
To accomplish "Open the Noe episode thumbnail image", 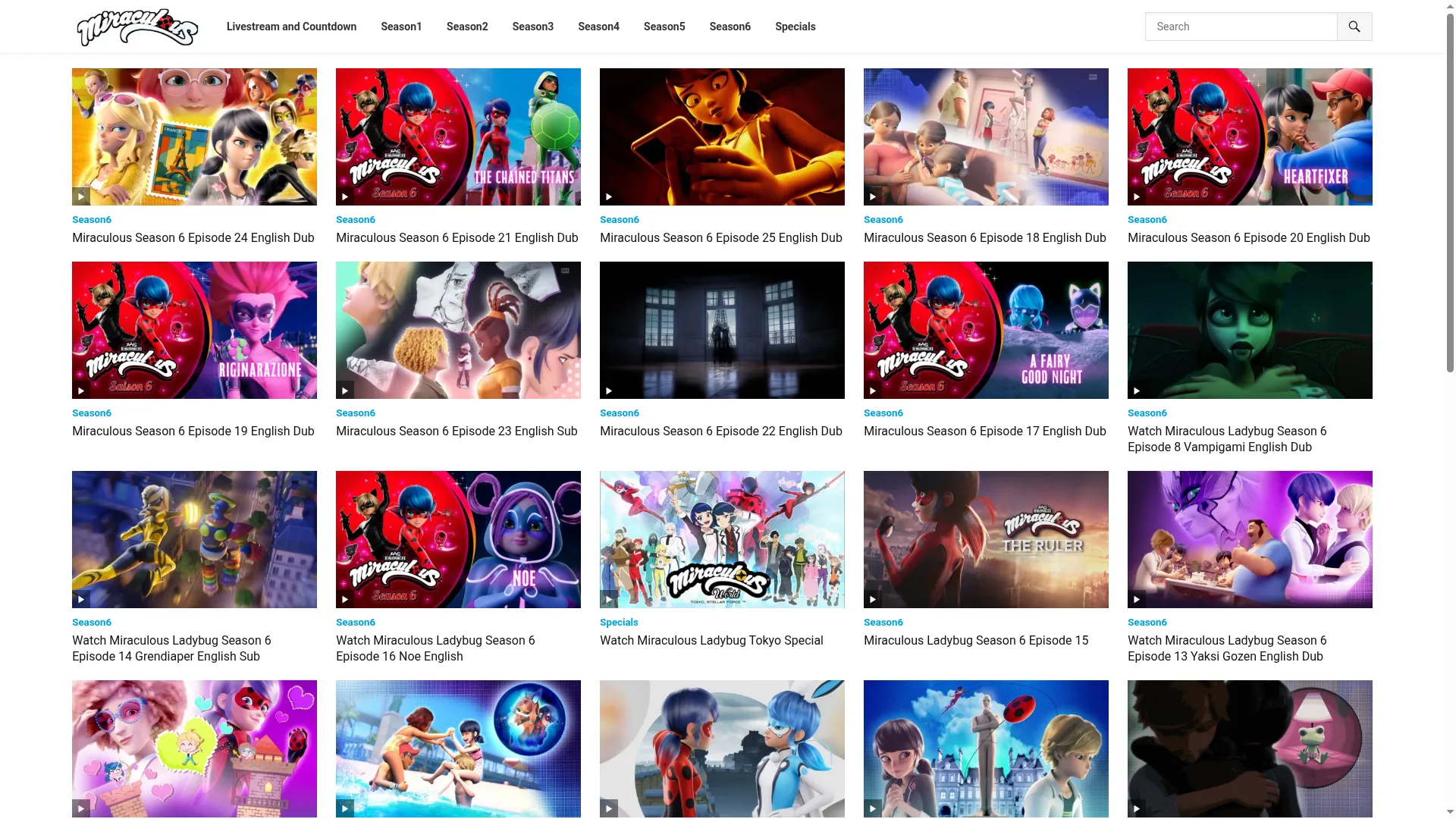I will 458,539.
